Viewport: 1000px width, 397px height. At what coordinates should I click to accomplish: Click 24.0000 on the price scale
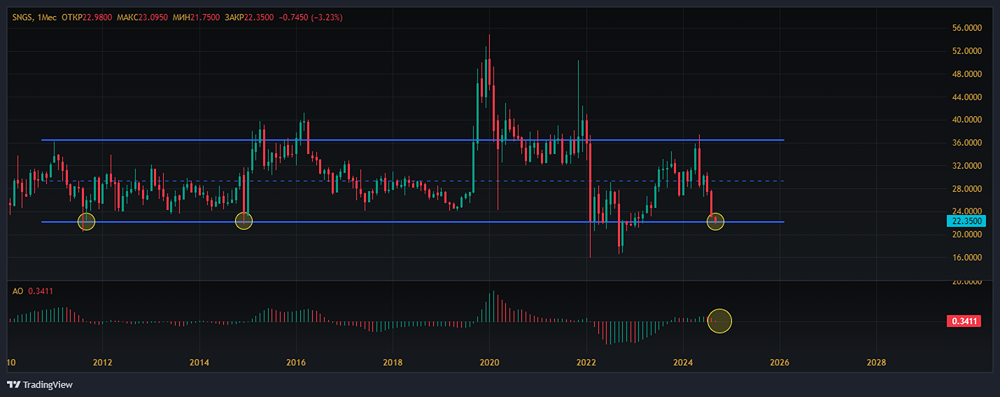click(966, 211)
